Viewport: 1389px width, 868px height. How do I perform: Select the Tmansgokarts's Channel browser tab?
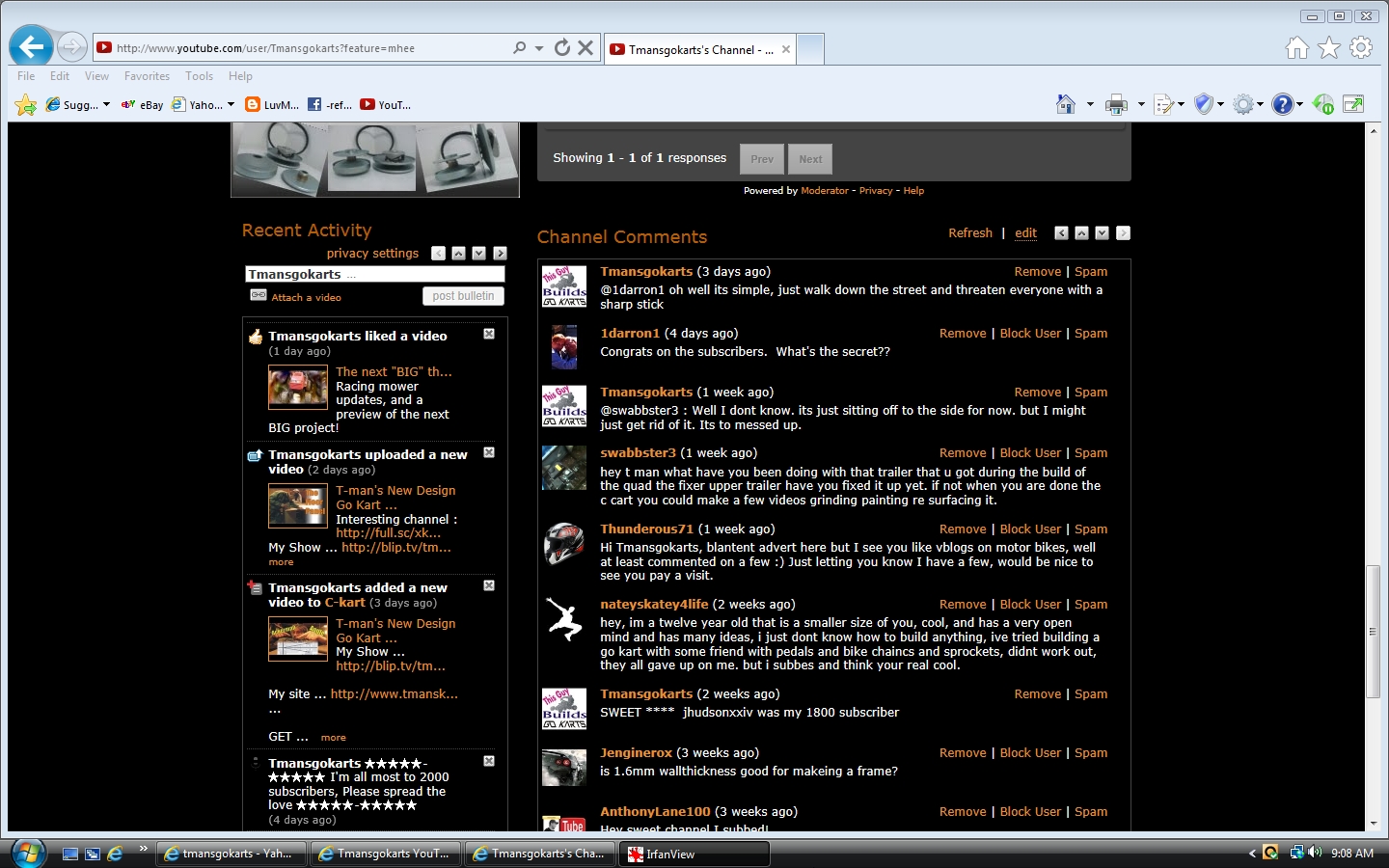coord(700,49)
